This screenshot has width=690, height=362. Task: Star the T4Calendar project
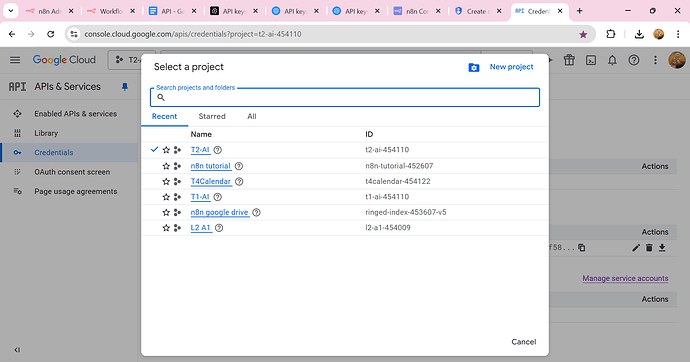tap(166, 181)
